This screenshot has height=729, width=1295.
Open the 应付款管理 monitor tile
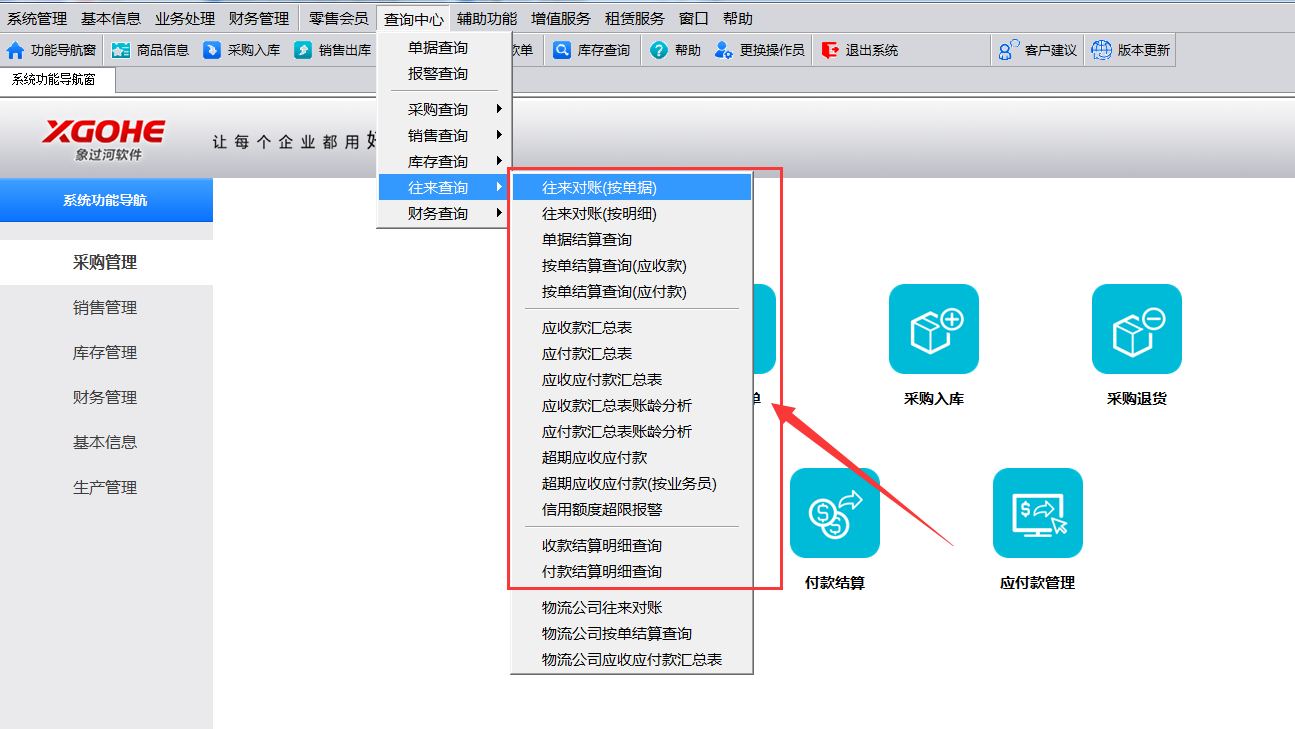[1038, 513]
